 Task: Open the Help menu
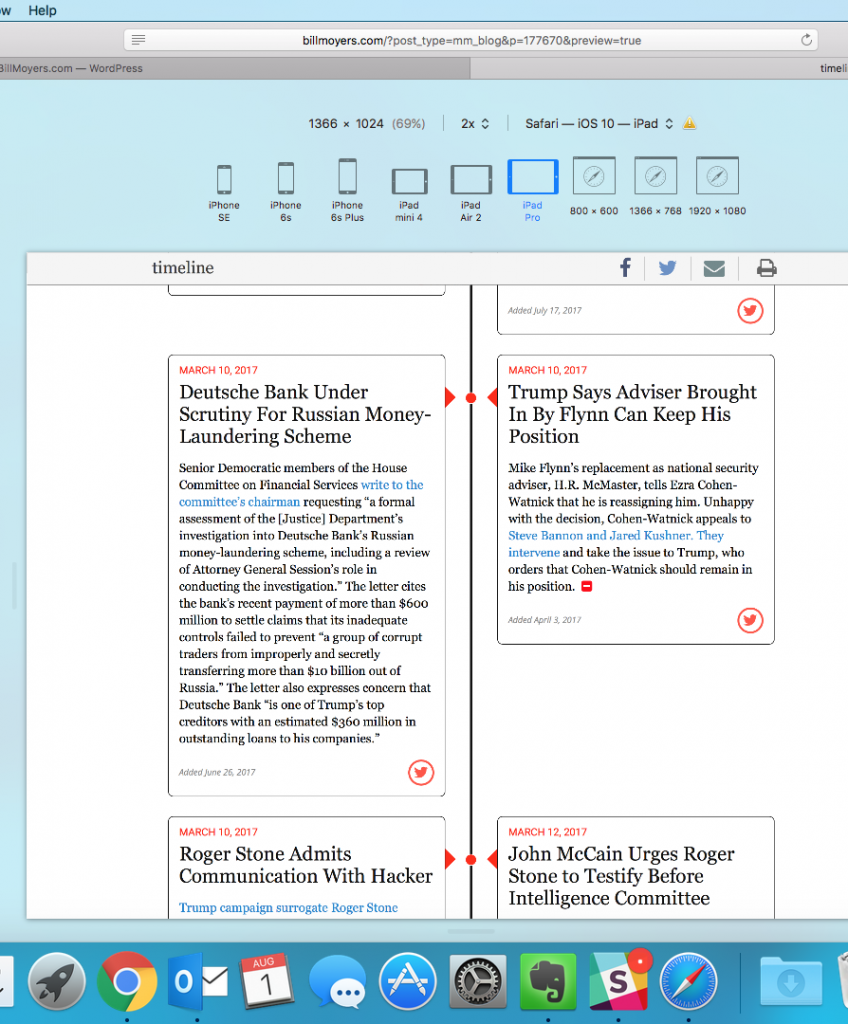point(42,10)
